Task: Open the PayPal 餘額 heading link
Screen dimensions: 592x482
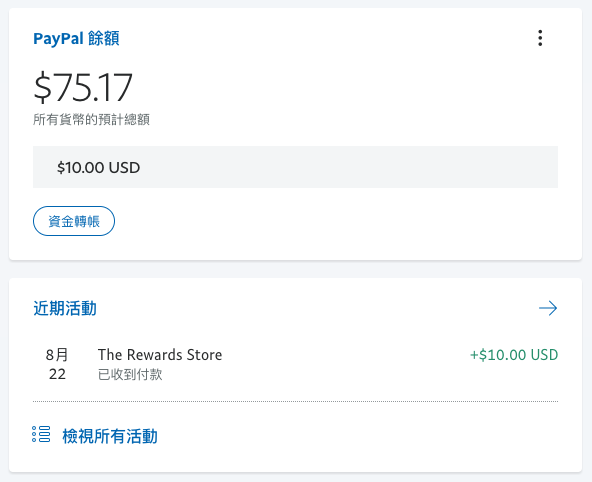Action: [x=76, y=38]
